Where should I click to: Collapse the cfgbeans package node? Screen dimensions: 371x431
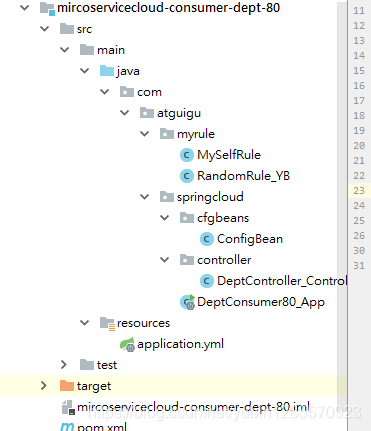tap(165, 218)
